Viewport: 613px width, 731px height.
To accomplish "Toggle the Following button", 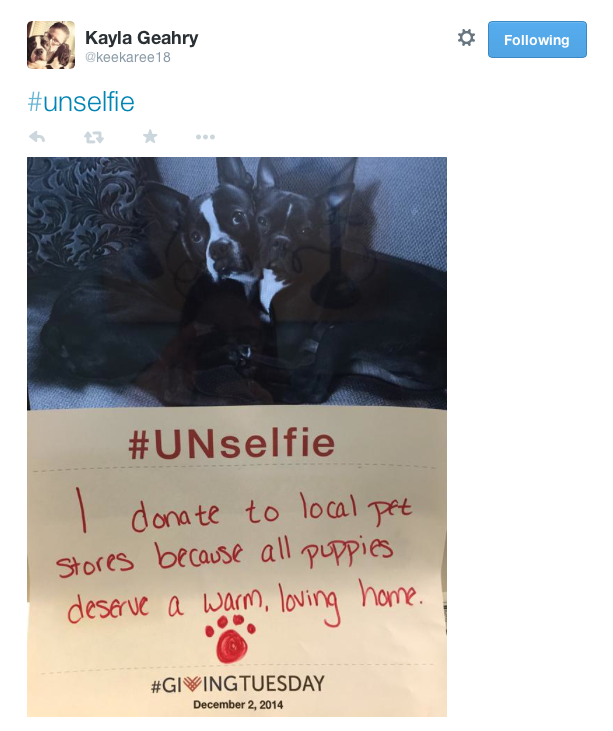I will pyautogui.click(x=537, y=40).
